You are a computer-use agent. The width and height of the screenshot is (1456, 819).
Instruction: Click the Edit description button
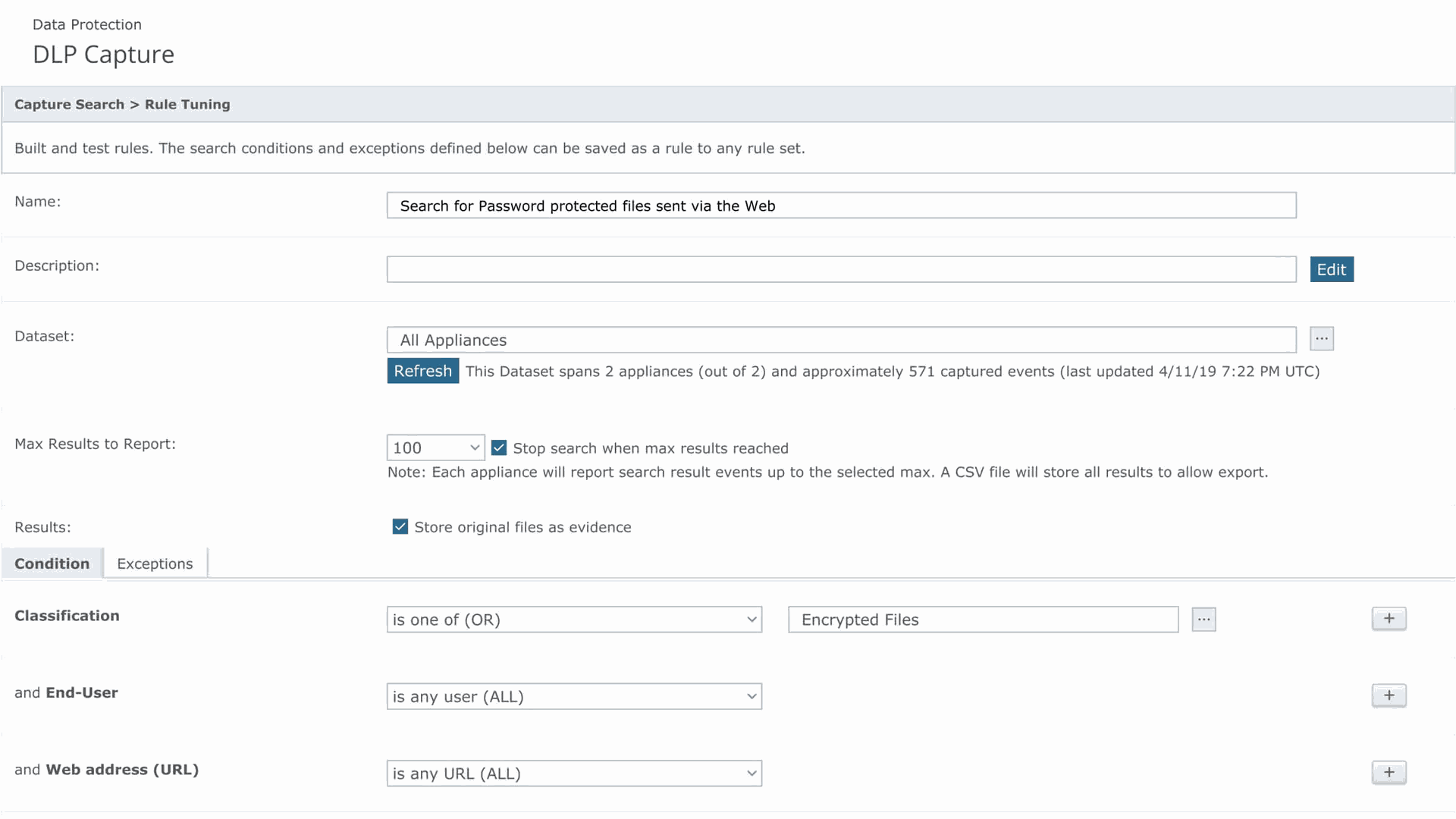click(x=1331, y=270)
